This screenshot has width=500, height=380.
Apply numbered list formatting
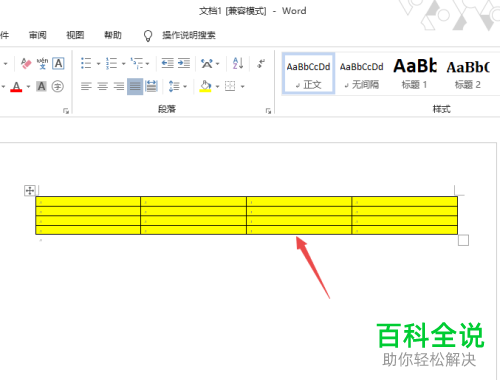click(x=111, y=63)
